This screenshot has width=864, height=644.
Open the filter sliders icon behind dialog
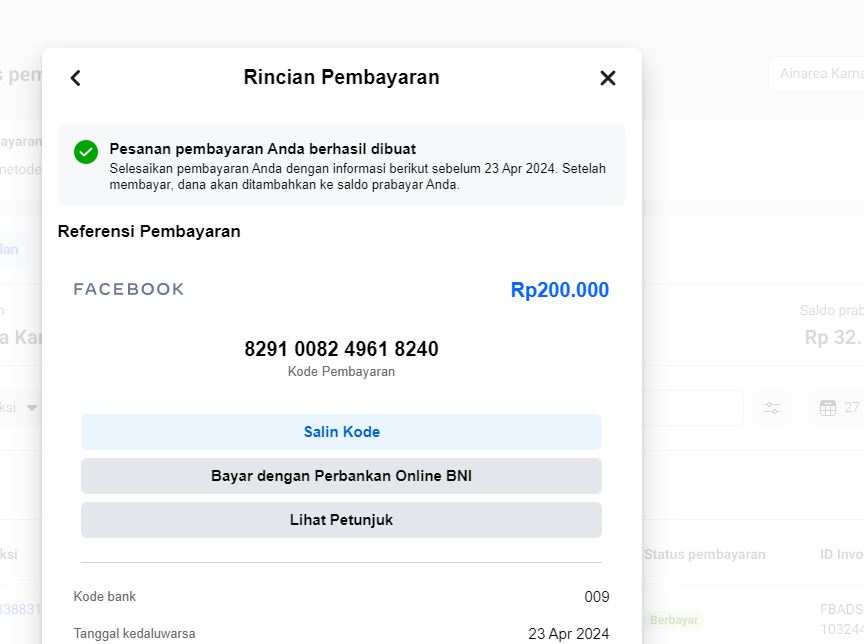(772, 408)
